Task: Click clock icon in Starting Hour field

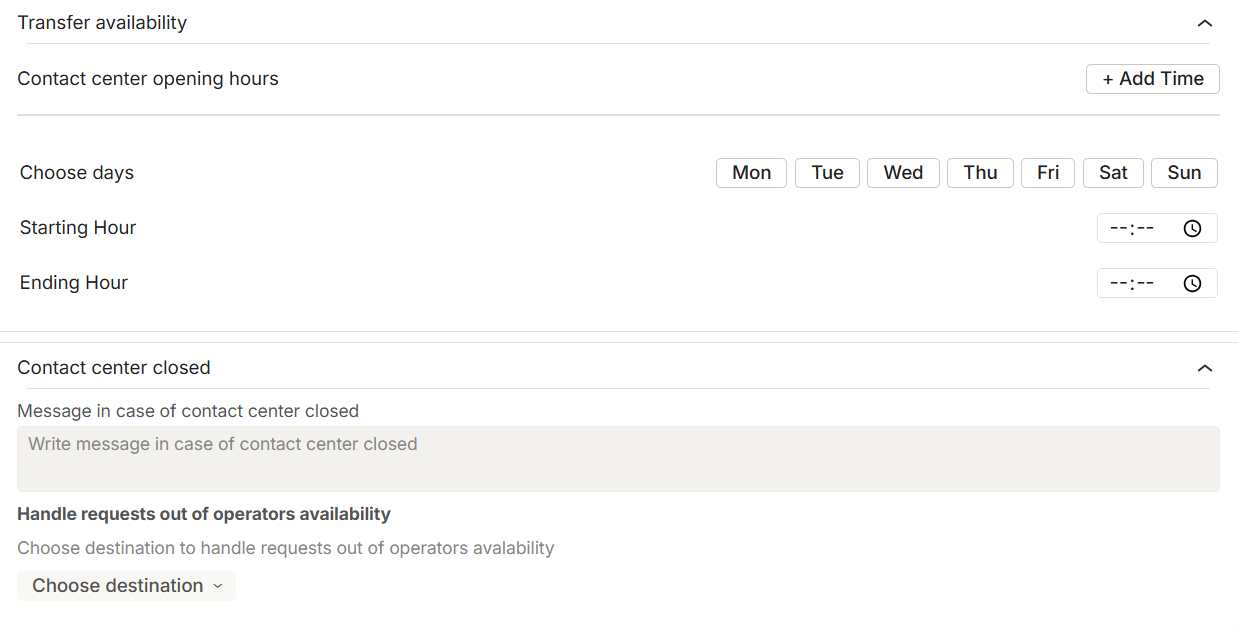Action: pyautogui.click(x=1192, y=229)
